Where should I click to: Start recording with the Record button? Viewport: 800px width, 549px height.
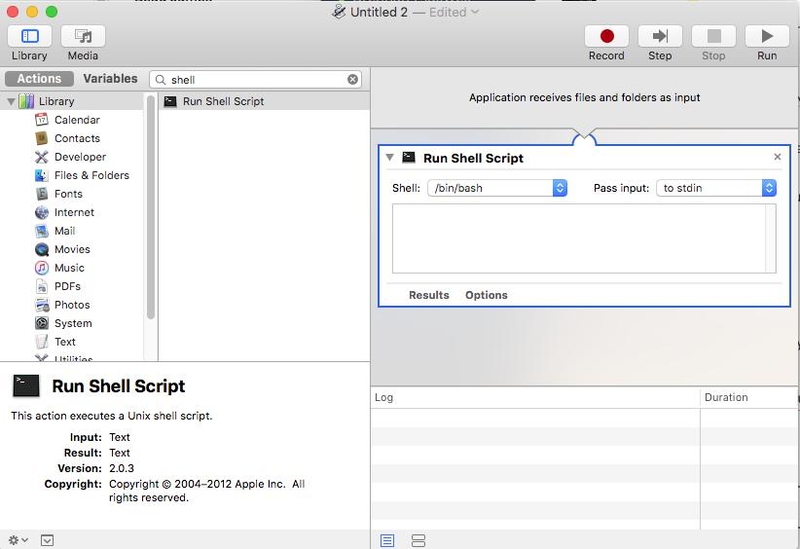tap(607, 36)
